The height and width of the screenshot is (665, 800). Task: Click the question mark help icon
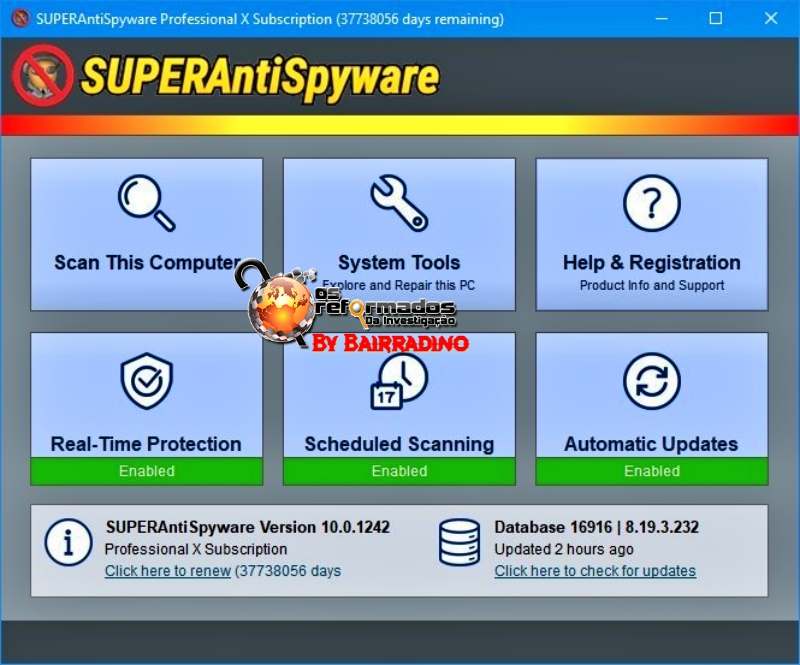652,203
